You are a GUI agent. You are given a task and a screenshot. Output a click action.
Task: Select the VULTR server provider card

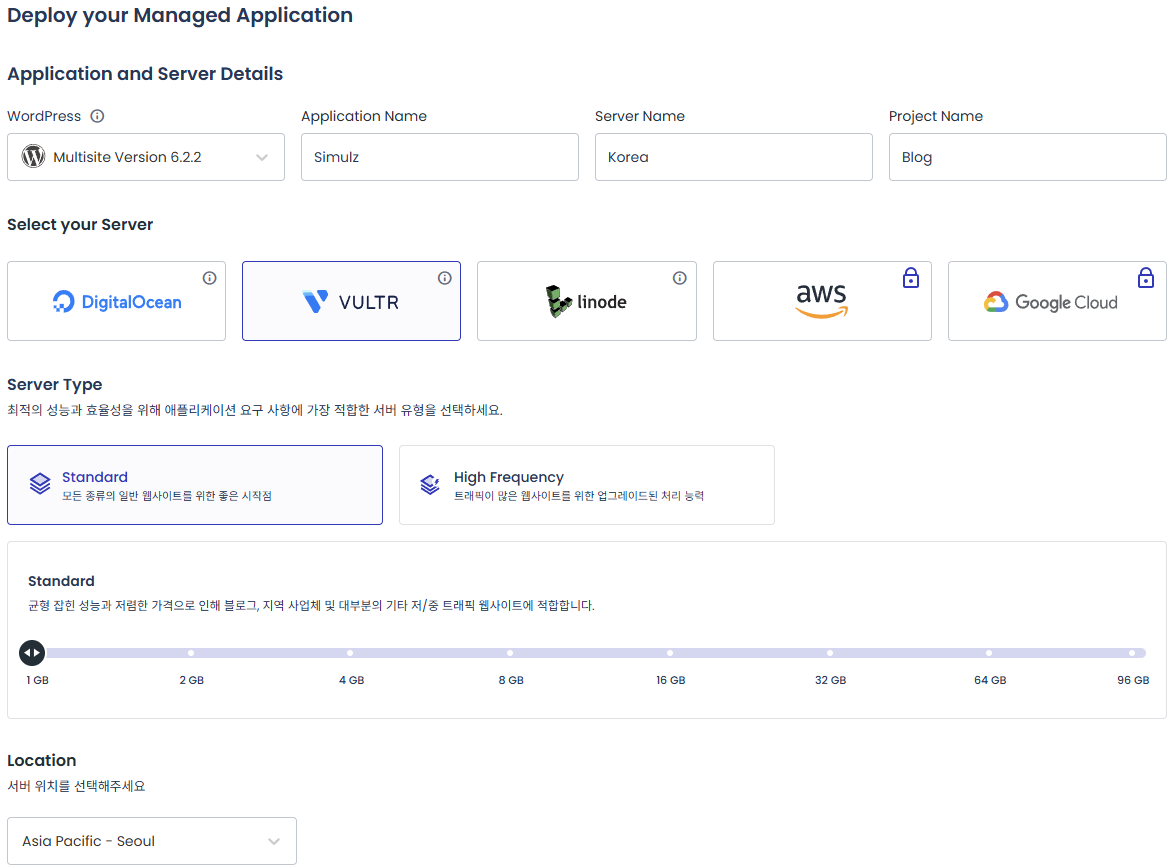click(351, 301)
